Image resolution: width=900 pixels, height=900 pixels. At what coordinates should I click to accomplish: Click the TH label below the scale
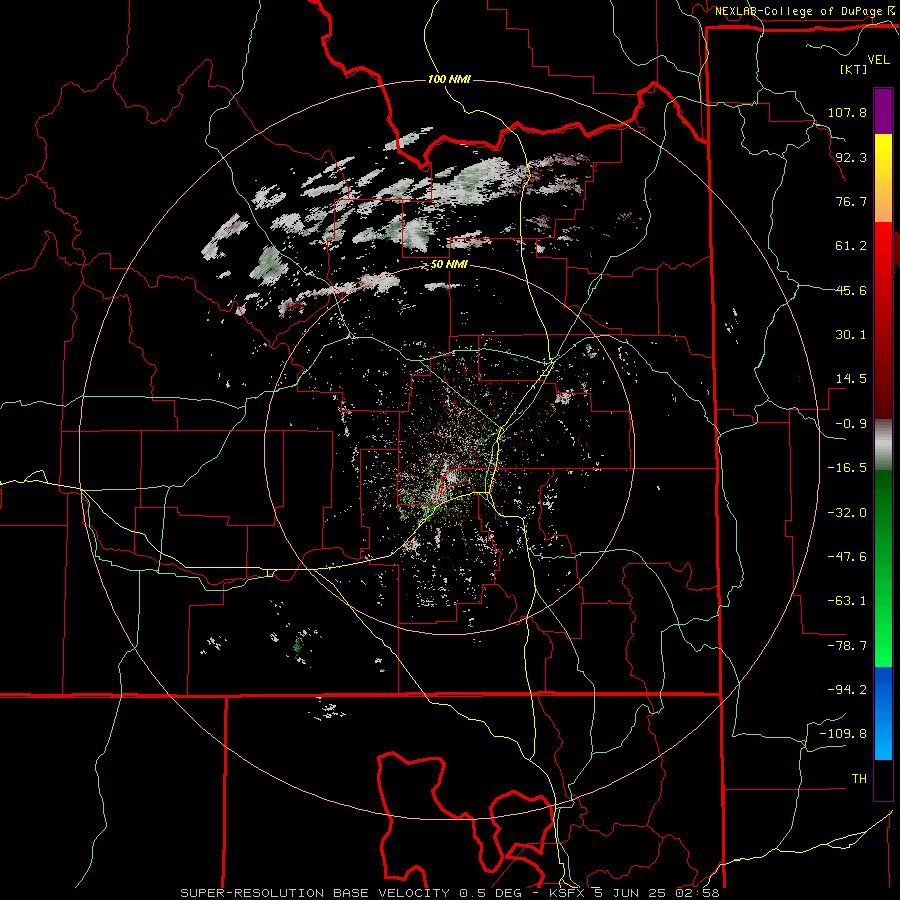click(x=859, y=779)
